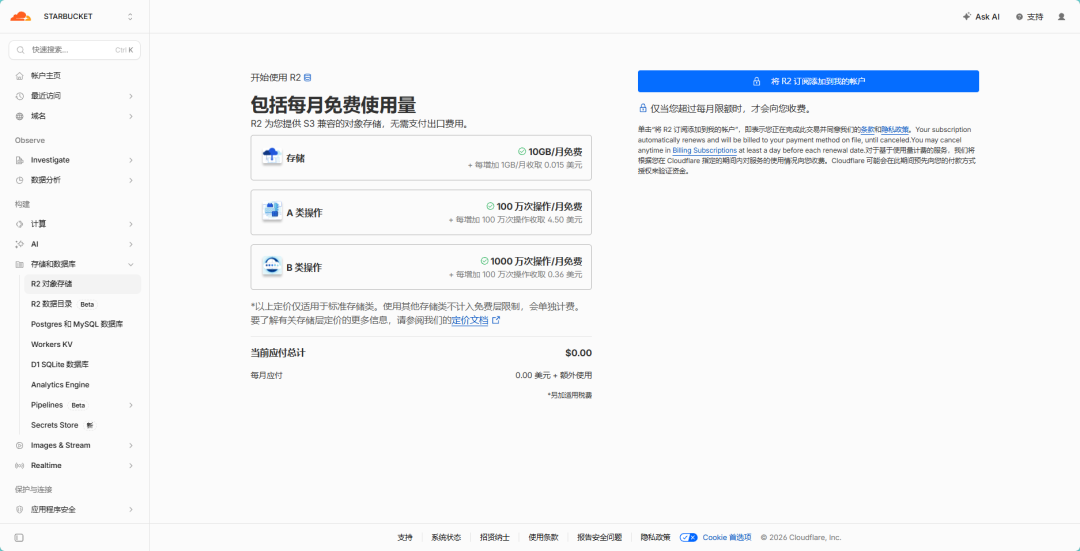The height and width of the screenshot is (551, 1080).
Task: Click lock icon beside 仅当您超过每月限额时
Action: 643,109
